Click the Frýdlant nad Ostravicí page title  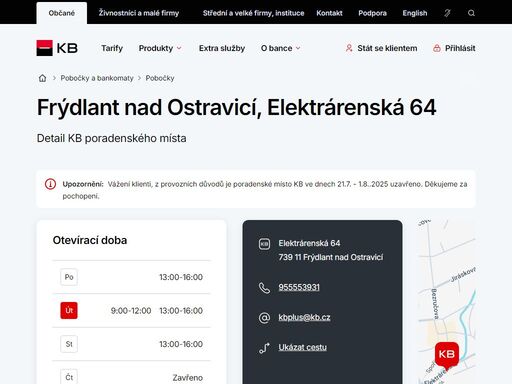[236, 108]
